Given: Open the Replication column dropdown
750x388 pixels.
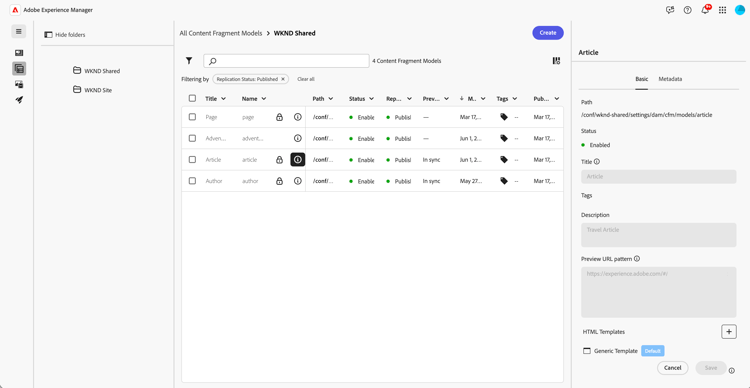Looking at the screenshot, I should click(x=409, y=99).
